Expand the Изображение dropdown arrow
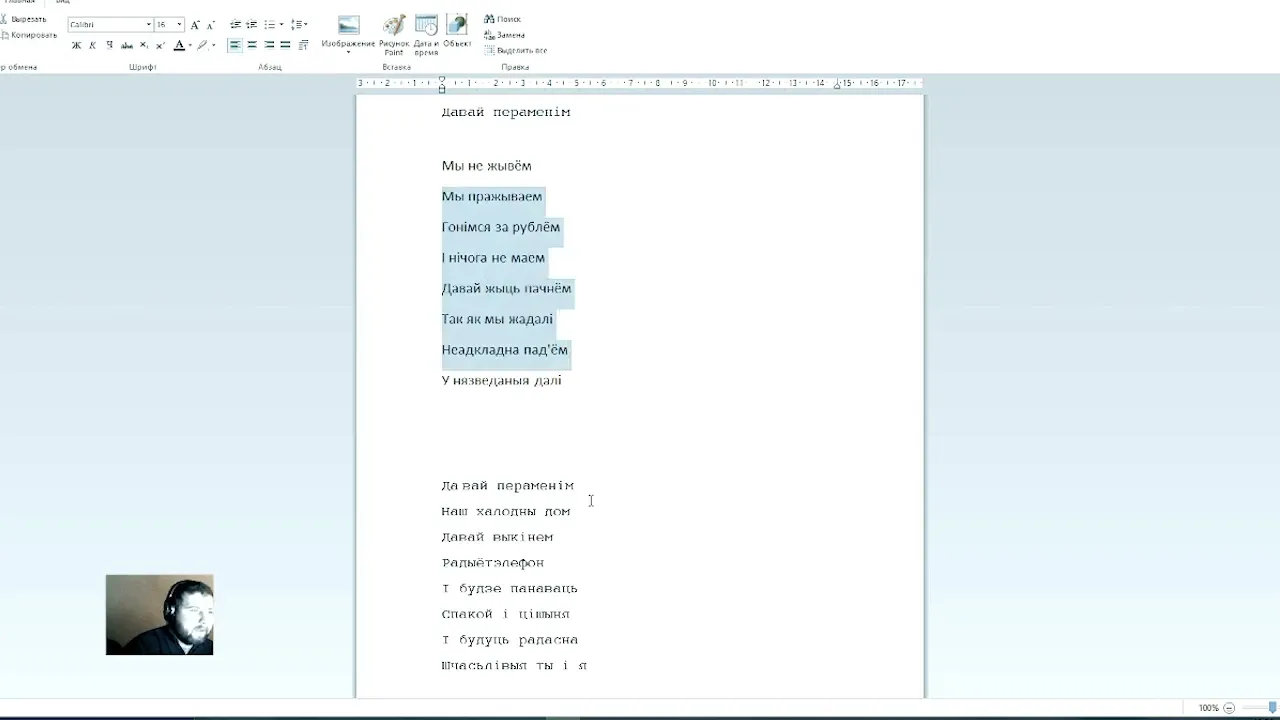The image size is (1280, 720). 348,51
